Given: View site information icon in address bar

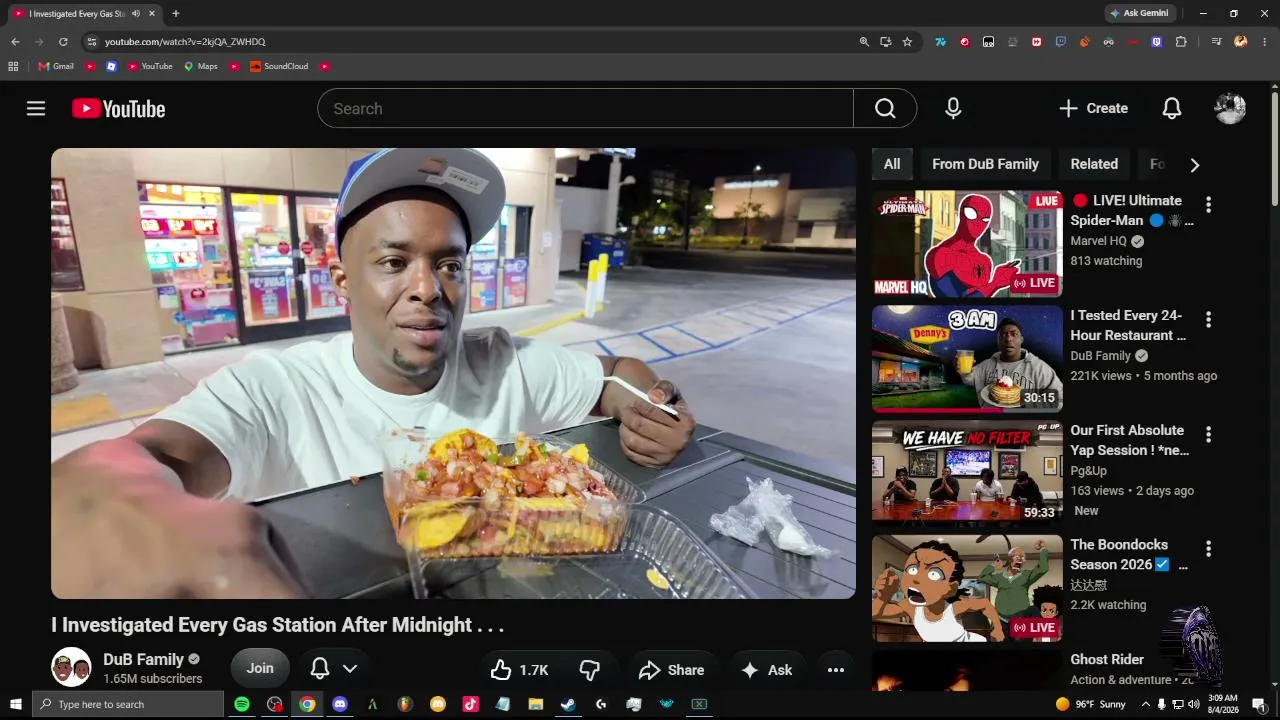Looking at the screenshot, I should coord(91,42).
